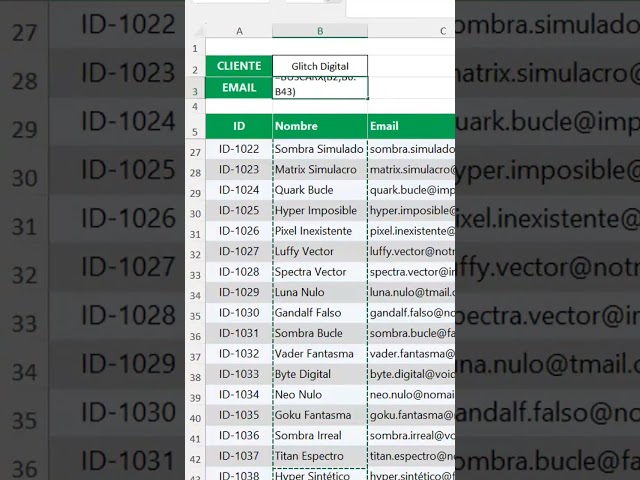640x480 pixels.
Task: Select cell ID-1034
Action: 239,394
